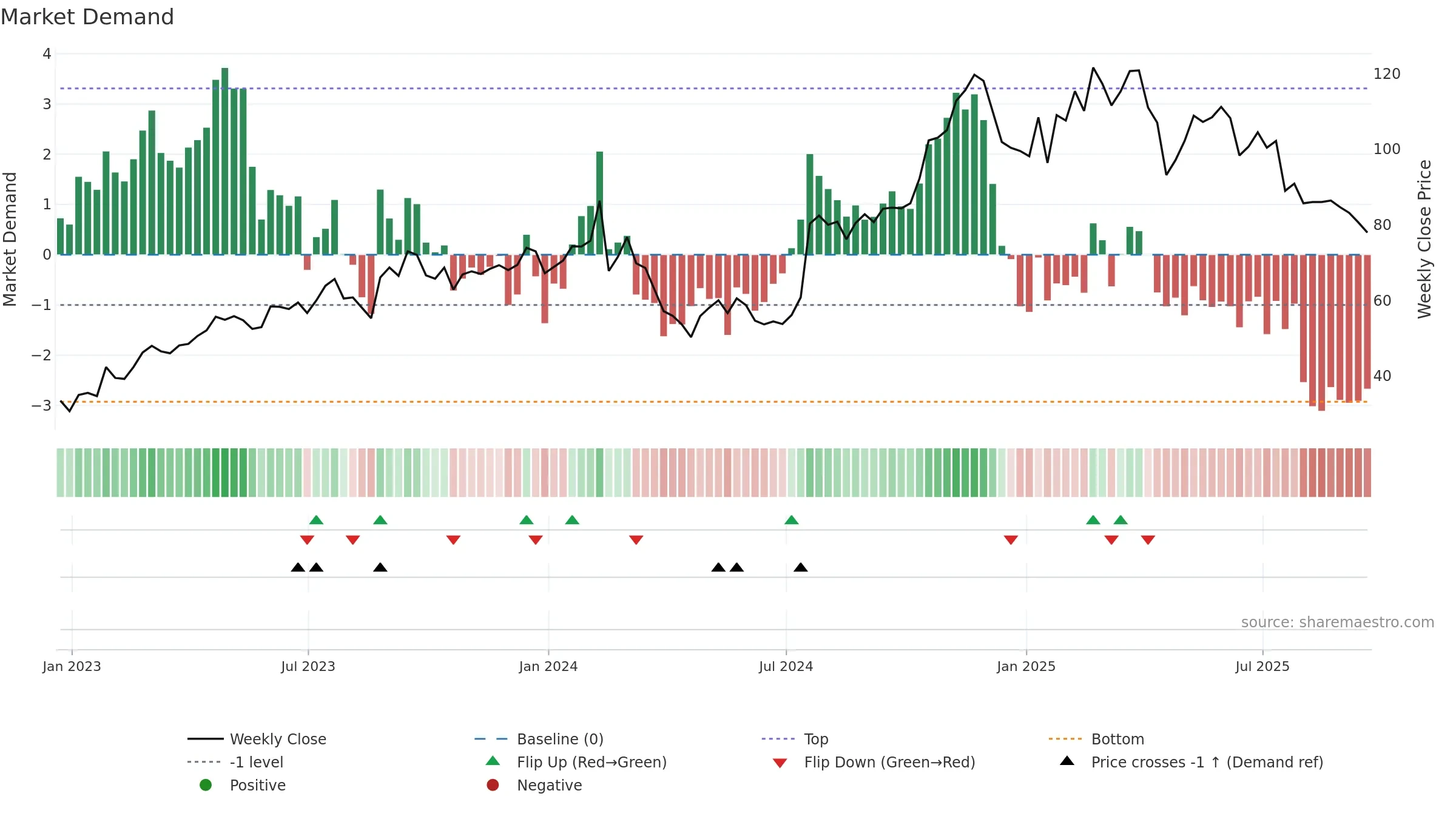Toggle the Baseline (0) legend entry
Viewport: 1456px width, 819px height.
pos(539,739)
